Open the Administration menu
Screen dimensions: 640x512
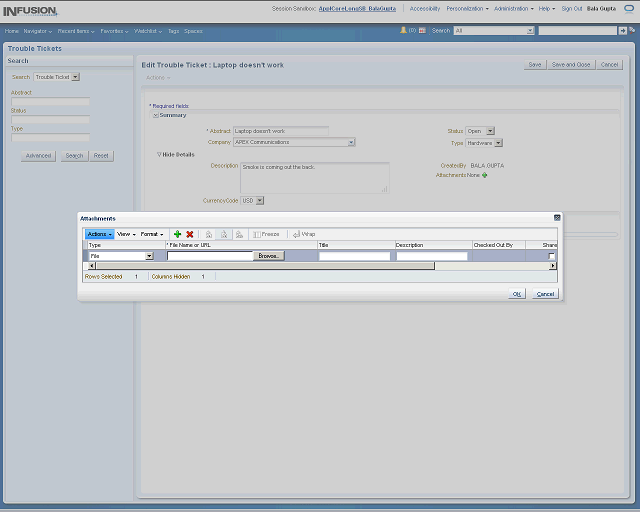513,9
